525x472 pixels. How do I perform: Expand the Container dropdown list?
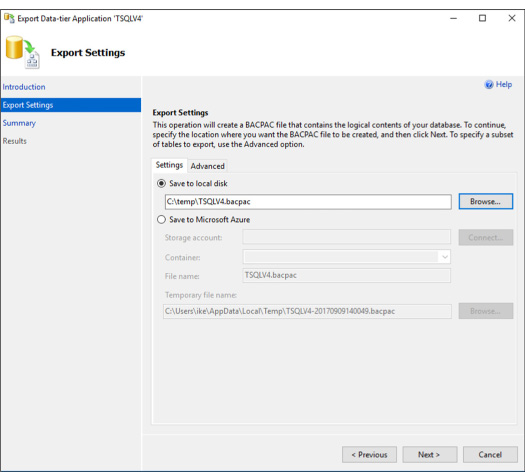coord(445,257)
